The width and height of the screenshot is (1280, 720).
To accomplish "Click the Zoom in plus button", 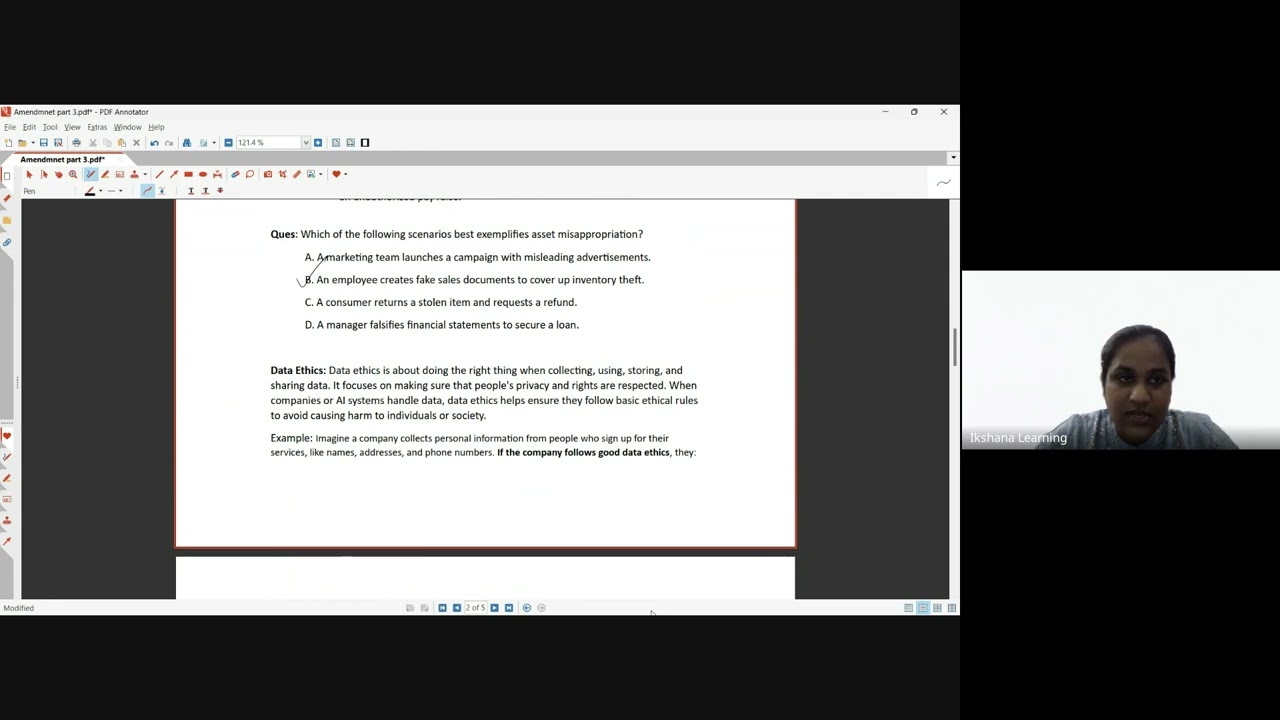I will [318, 142].
